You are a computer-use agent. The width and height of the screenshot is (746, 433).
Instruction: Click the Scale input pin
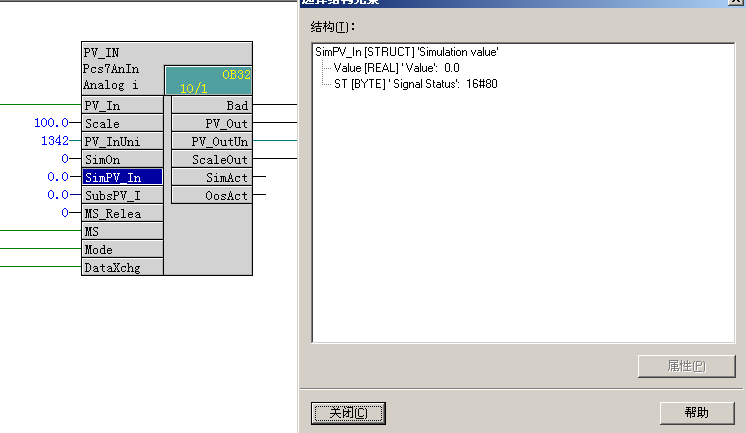pos(122,123)
